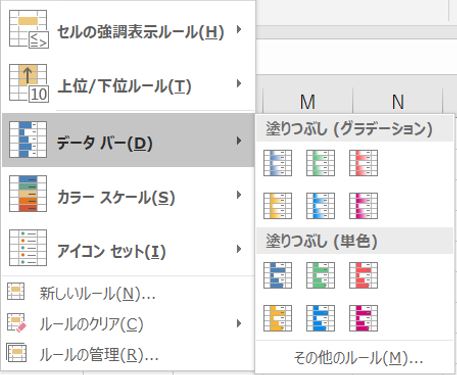Expand arrow beside ルールのクリア
The width and height of the screenshot is (457, 375).
tap(239, 323)
